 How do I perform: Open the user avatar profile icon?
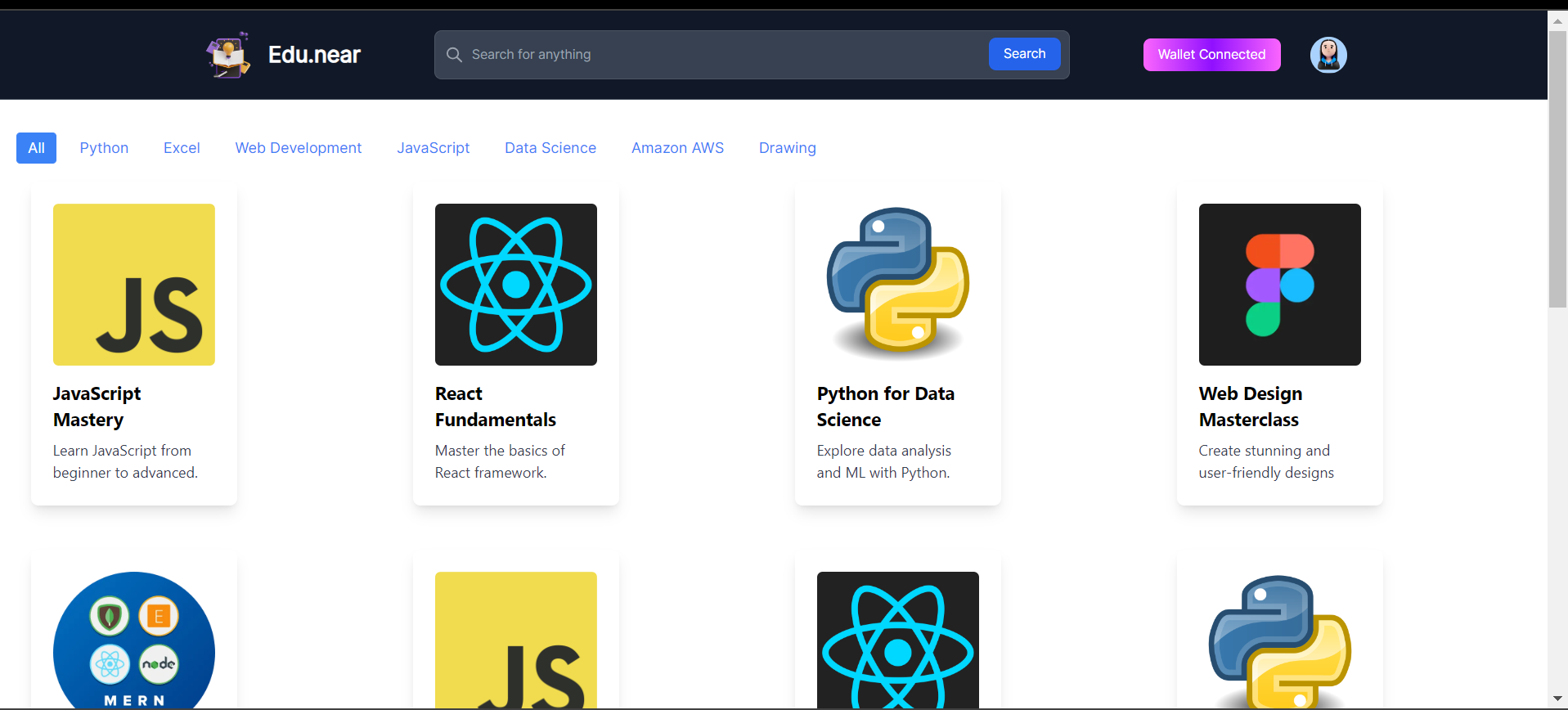point(1328,55)
